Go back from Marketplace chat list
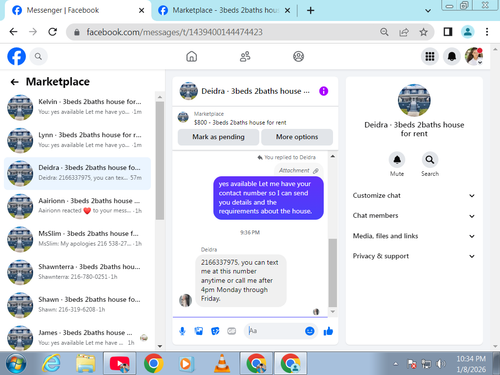 pos(14,82)
